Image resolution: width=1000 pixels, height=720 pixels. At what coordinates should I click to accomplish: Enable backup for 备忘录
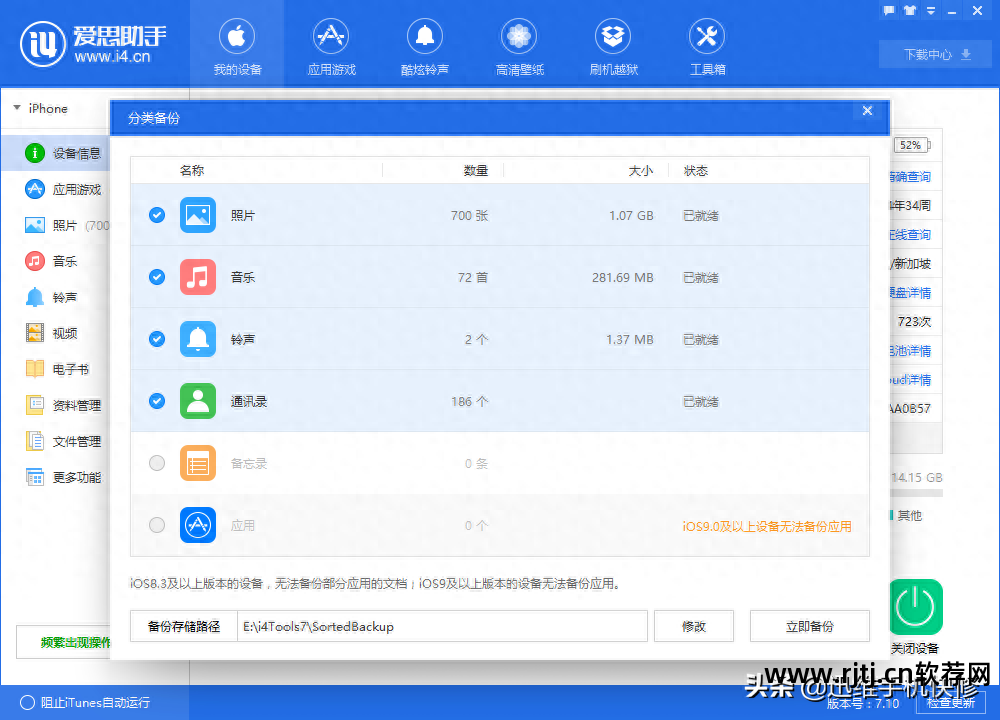coord(156,463)
